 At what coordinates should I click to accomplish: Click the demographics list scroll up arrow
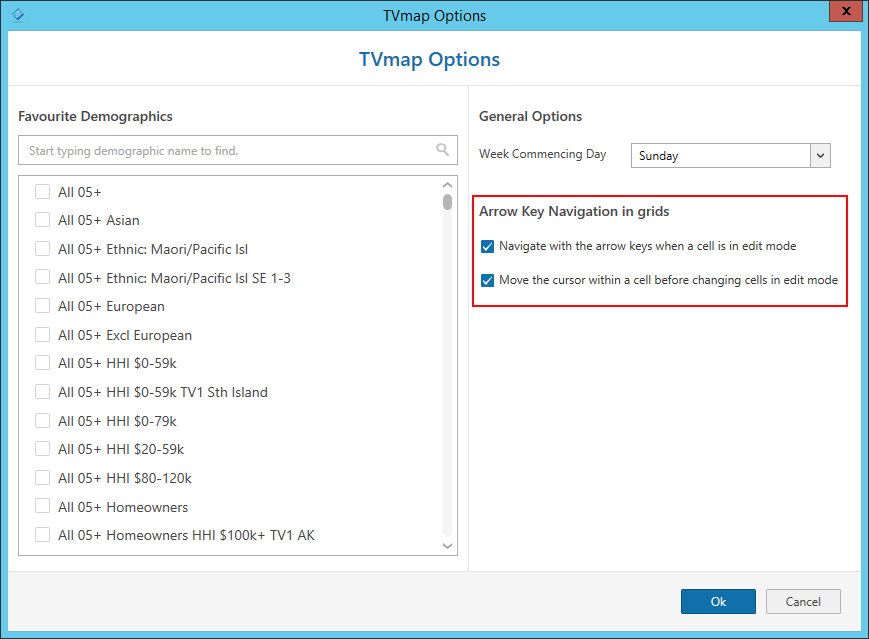click(448, 185)
